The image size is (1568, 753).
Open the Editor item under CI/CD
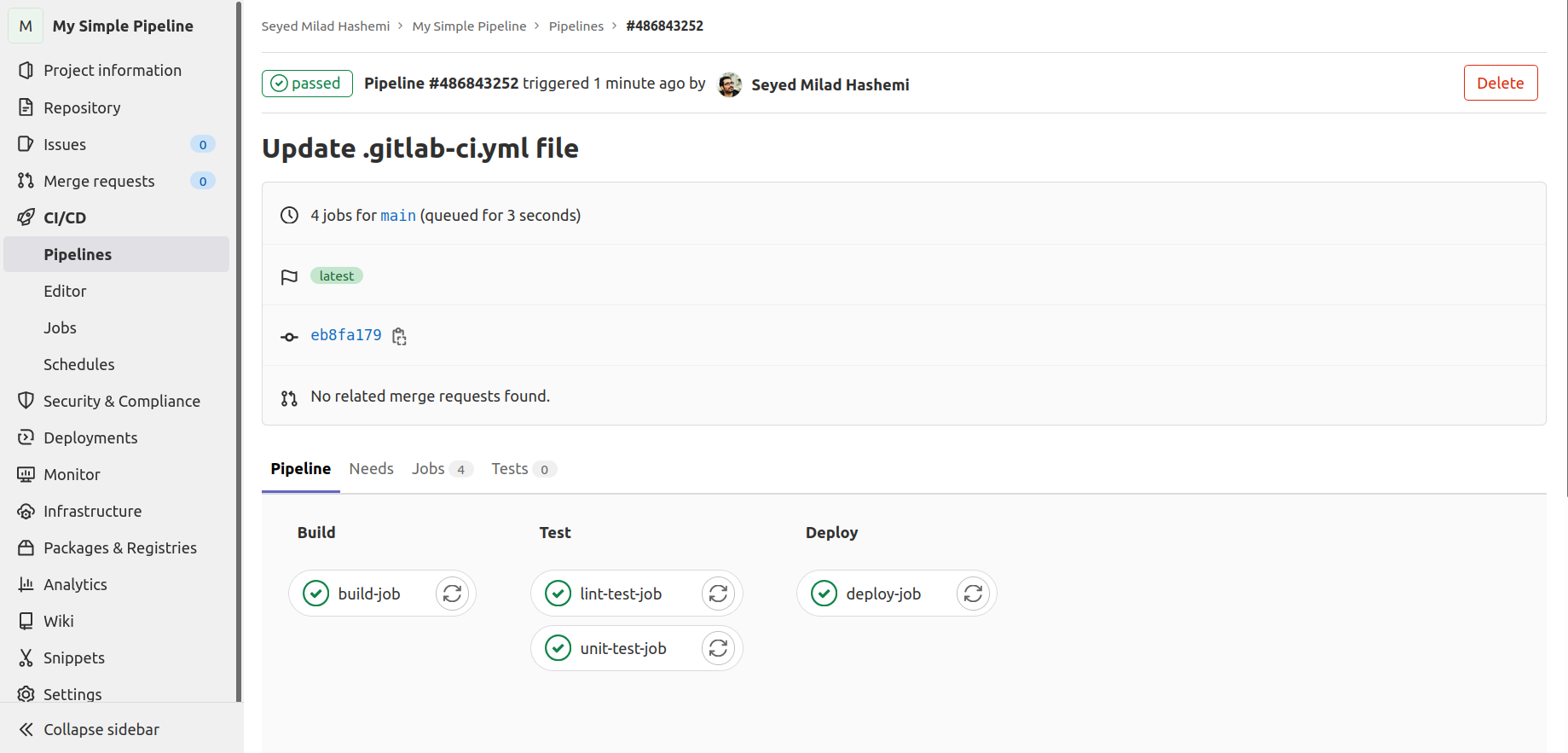(x=65, y=291)
